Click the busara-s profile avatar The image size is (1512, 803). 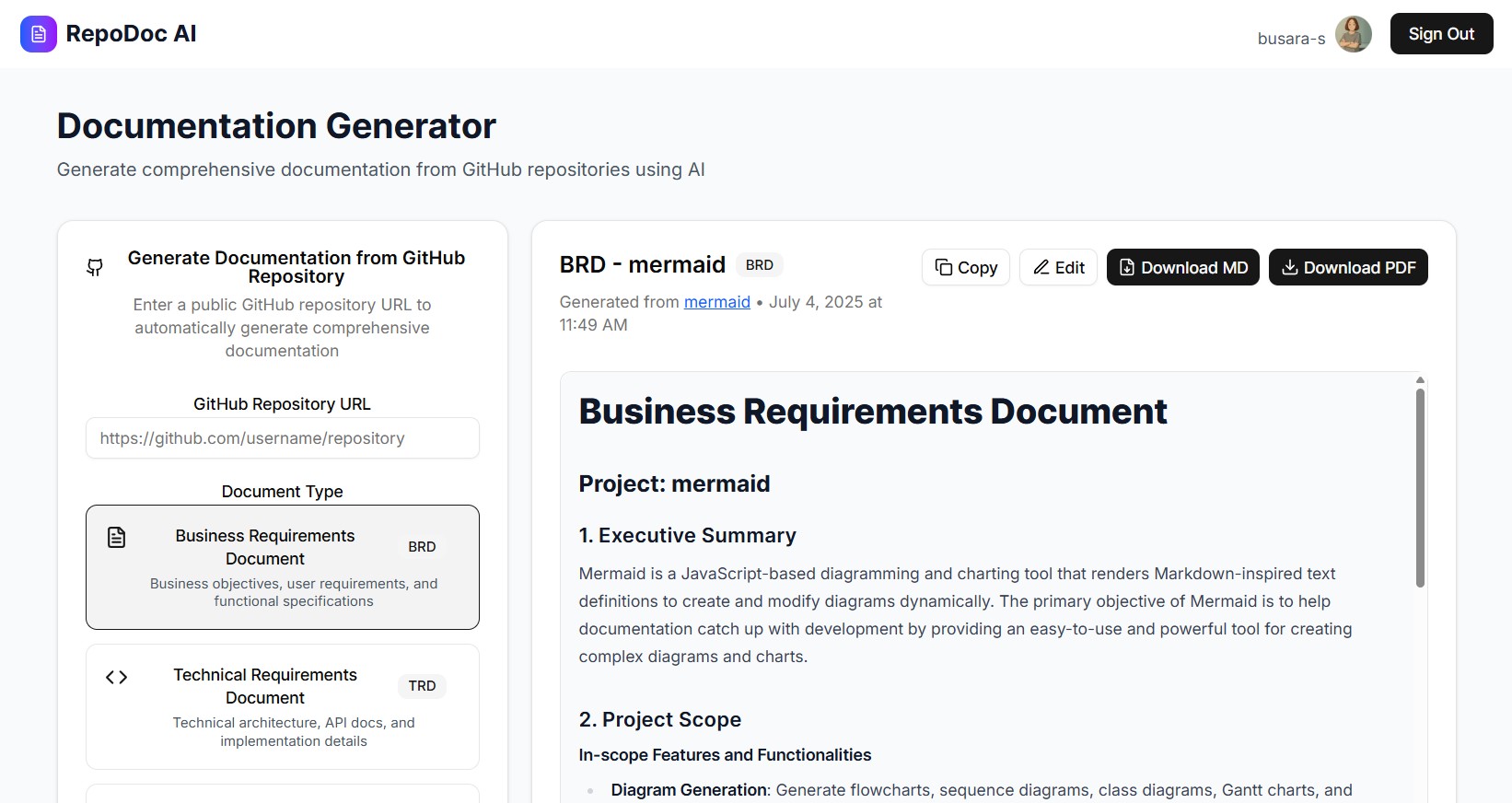point(1353,34)
